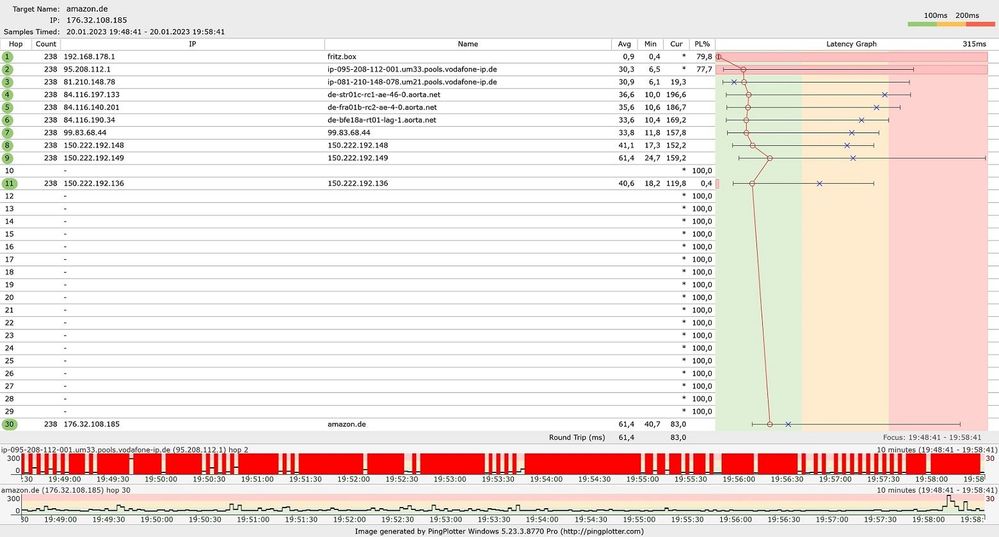Click de-fra01b-rc2-ae-4-0.aorta.net hostname

pyautogui.click(x=382, y=108)
